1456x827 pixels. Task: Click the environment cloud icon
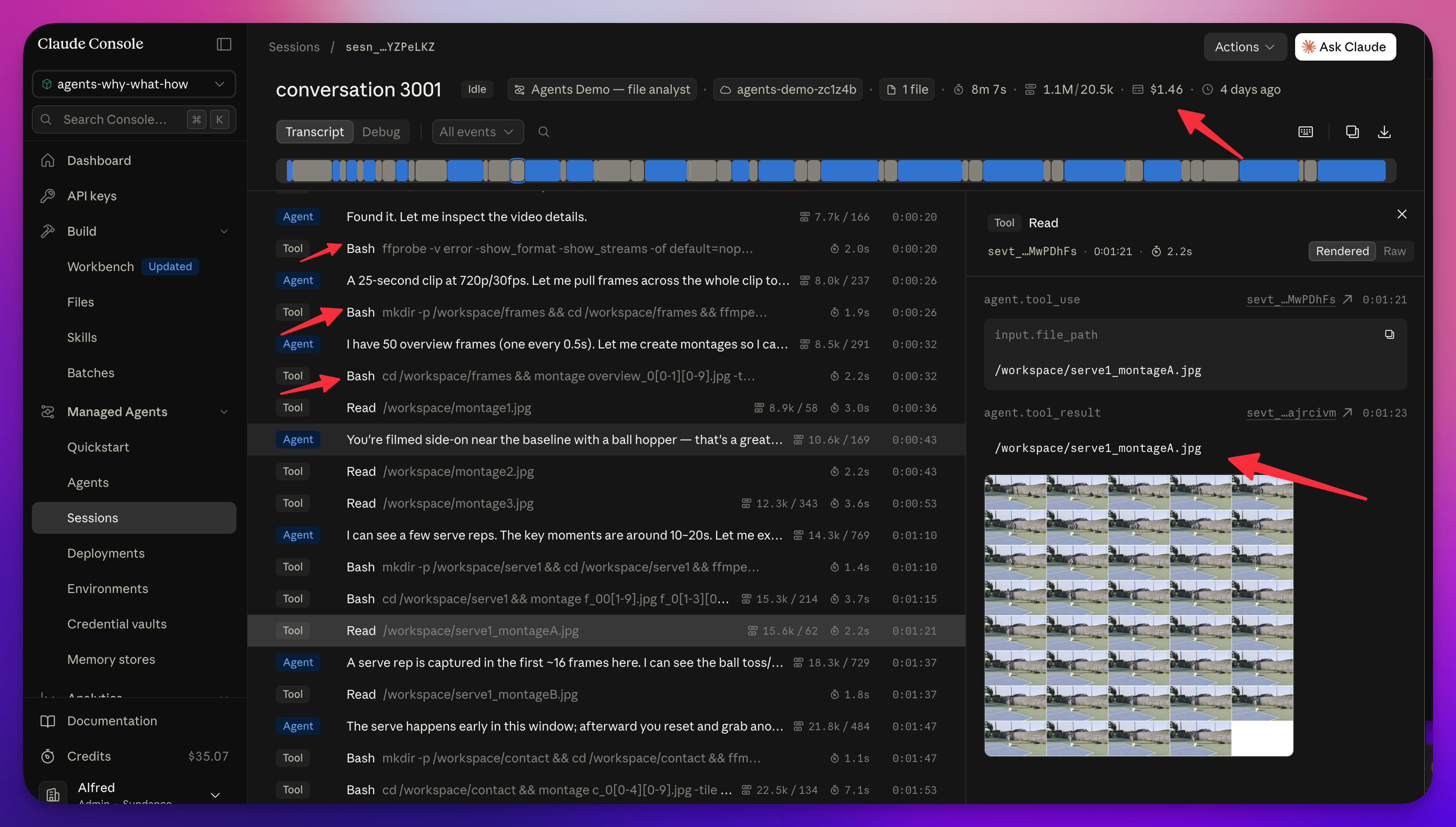tap(725, 89)
